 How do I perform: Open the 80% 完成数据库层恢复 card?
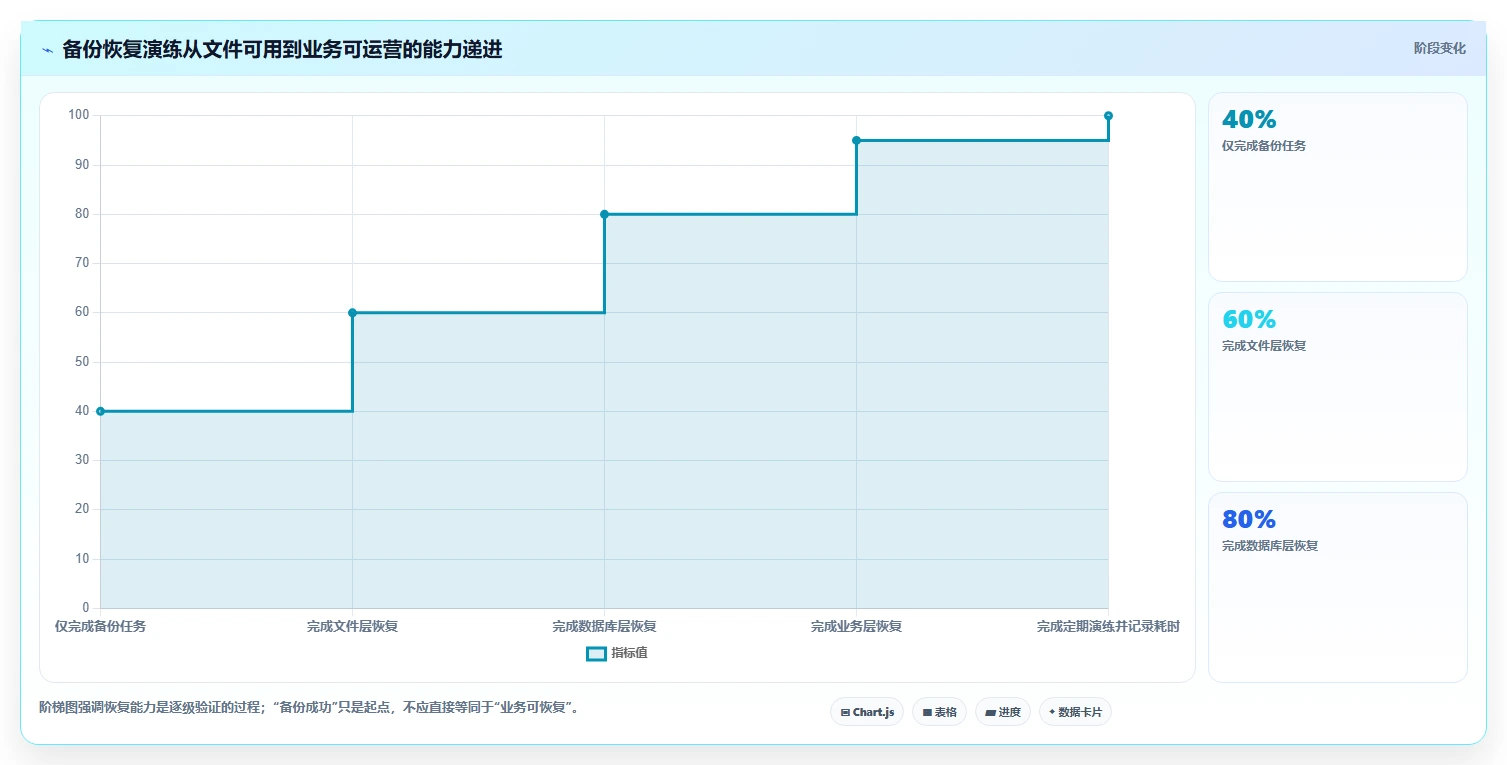(1337, 587)
